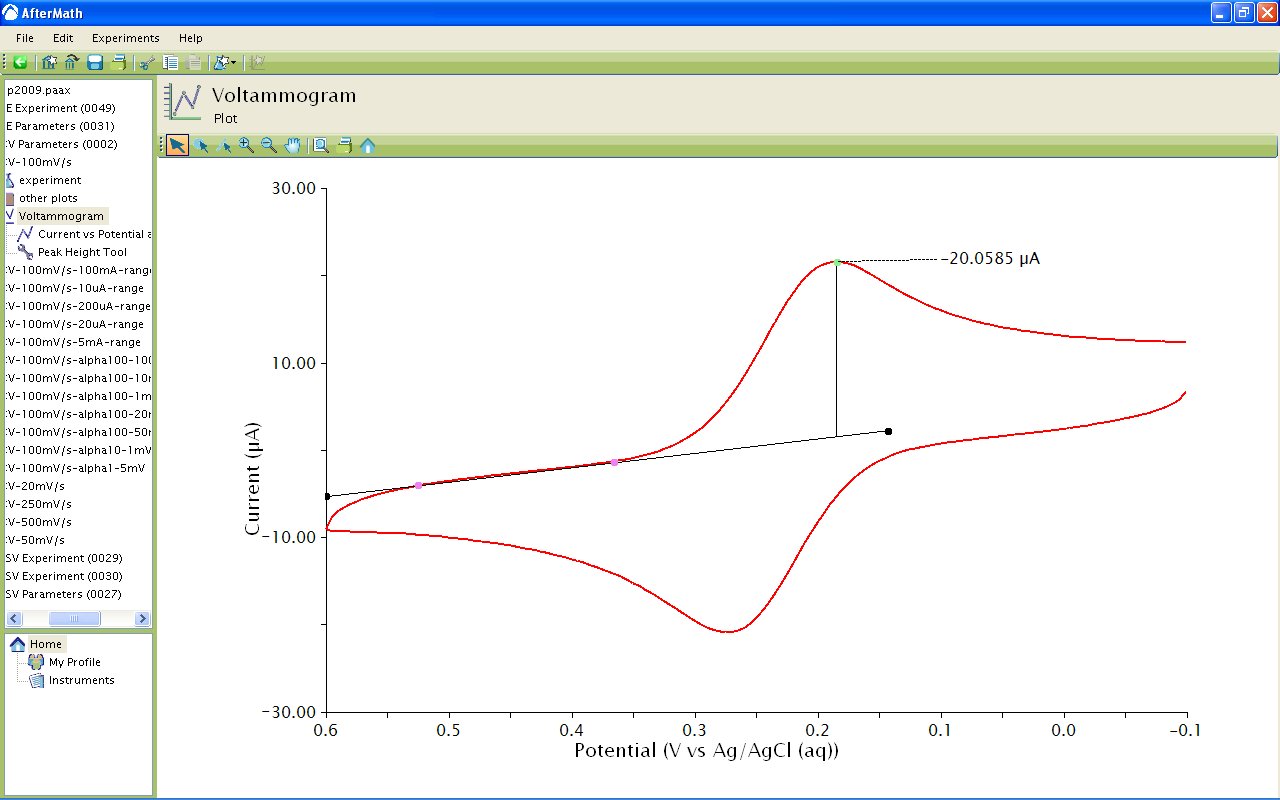
Task: Click the large Voltammogram plot header icon
Action: [x=184, y=103]
